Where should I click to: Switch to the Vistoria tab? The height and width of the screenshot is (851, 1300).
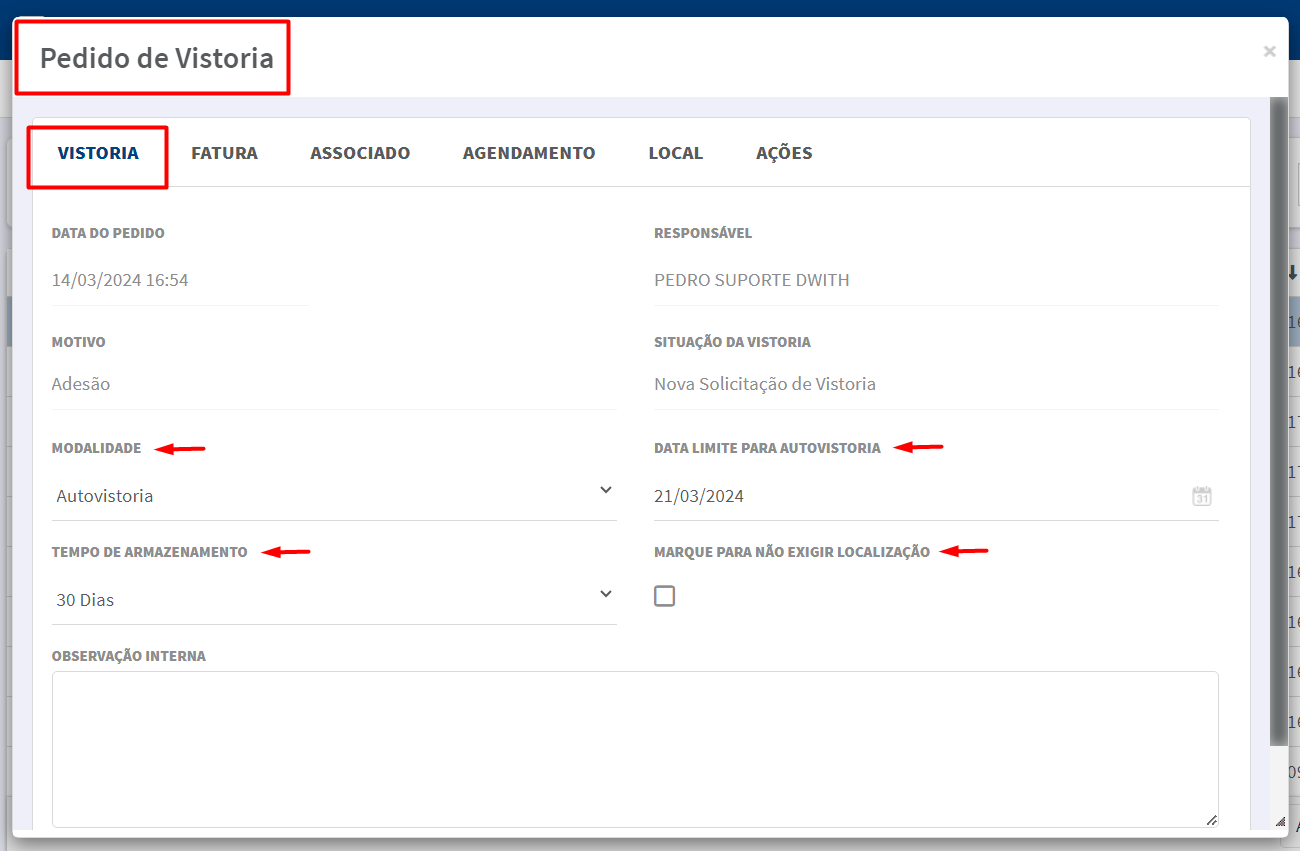point(98,153)
